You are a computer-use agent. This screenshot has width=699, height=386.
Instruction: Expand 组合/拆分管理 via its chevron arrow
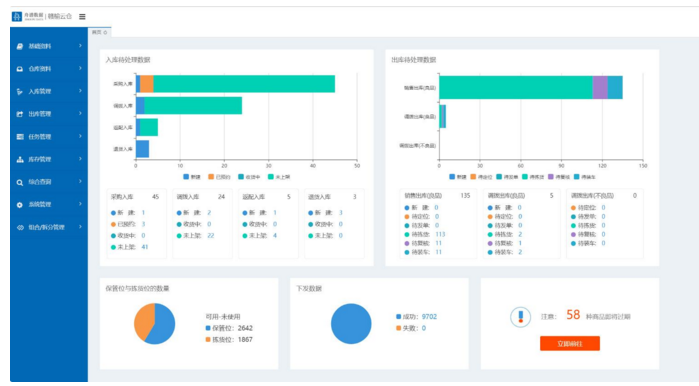(x=80, y=227)
